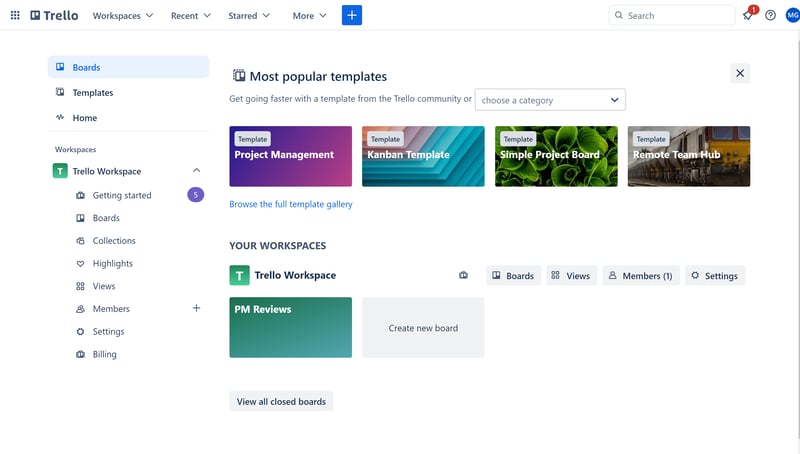Open the Simple Project Board template

click(x=556, y=156)
